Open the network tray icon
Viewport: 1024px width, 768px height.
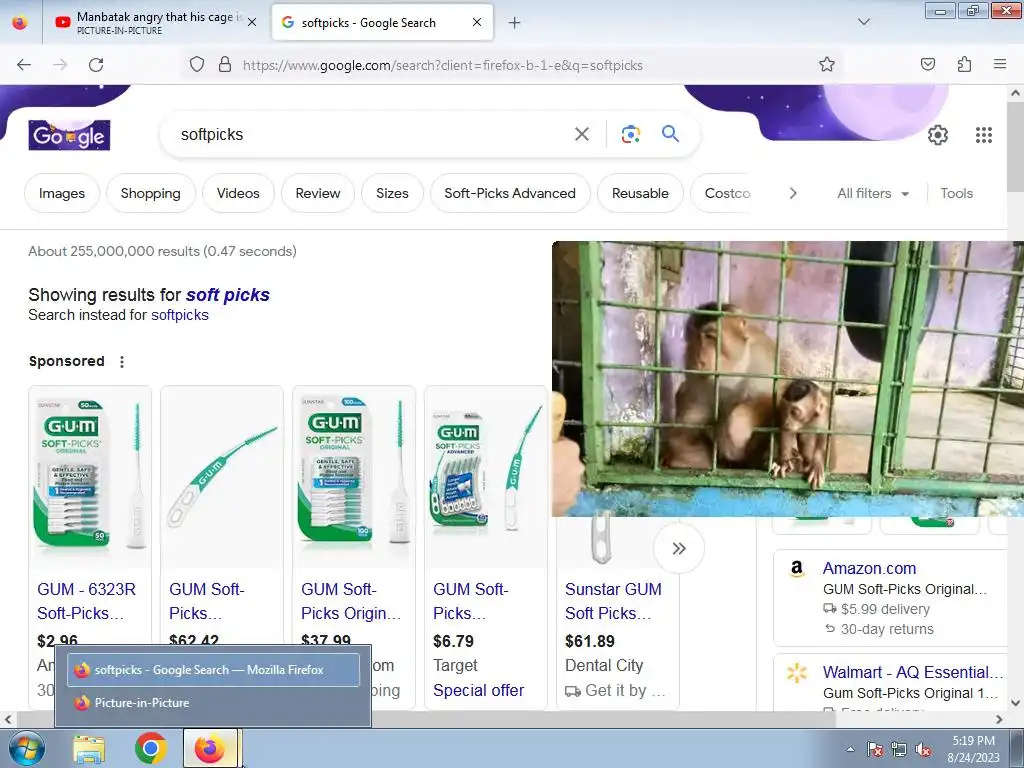[x=899, y=750]
